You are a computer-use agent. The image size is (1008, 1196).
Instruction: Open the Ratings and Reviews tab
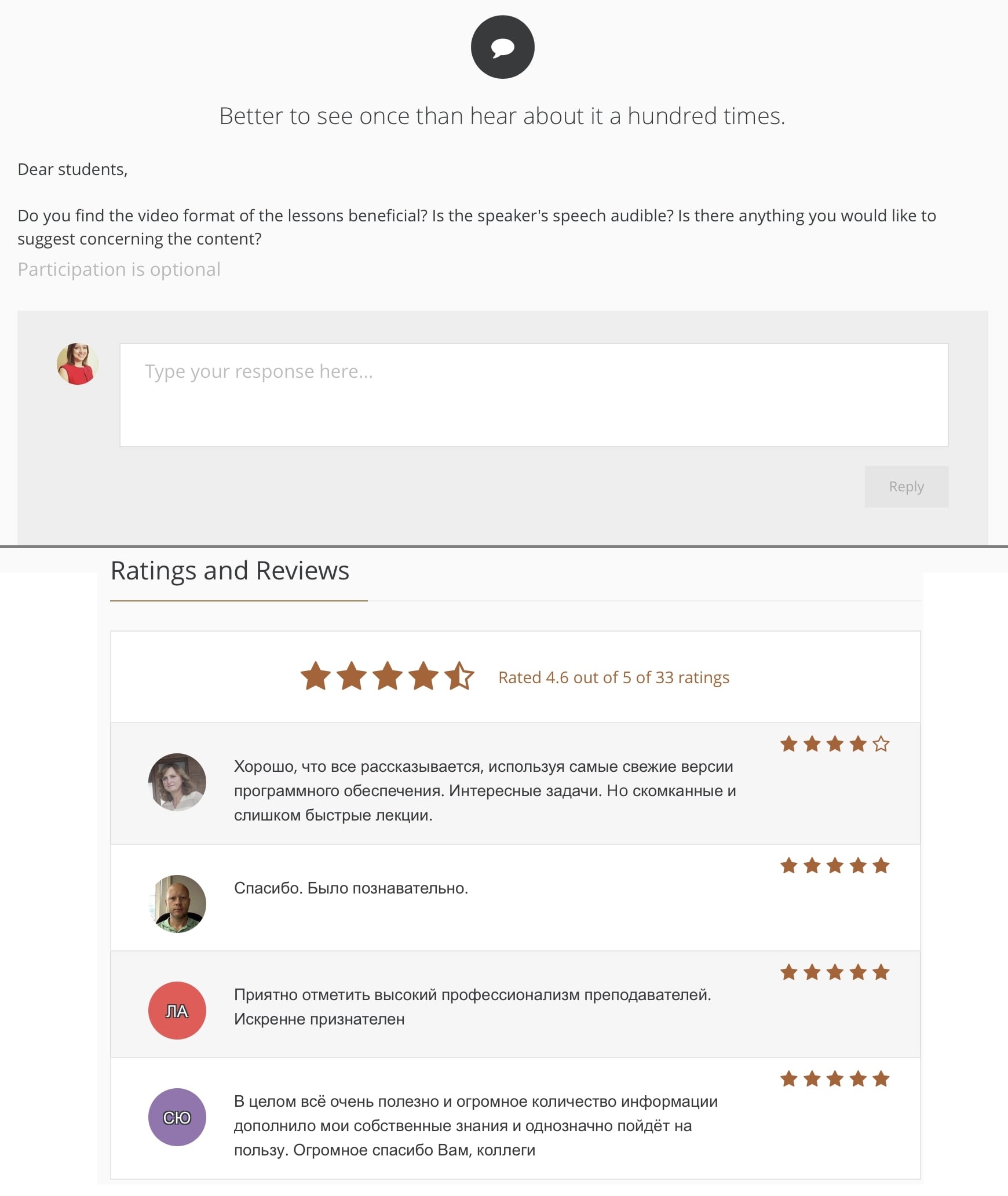point(230,571)
